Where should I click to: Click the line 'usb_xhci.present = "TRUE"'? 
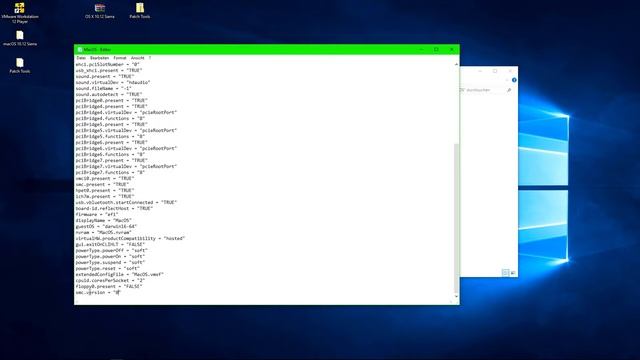point(109,70)
